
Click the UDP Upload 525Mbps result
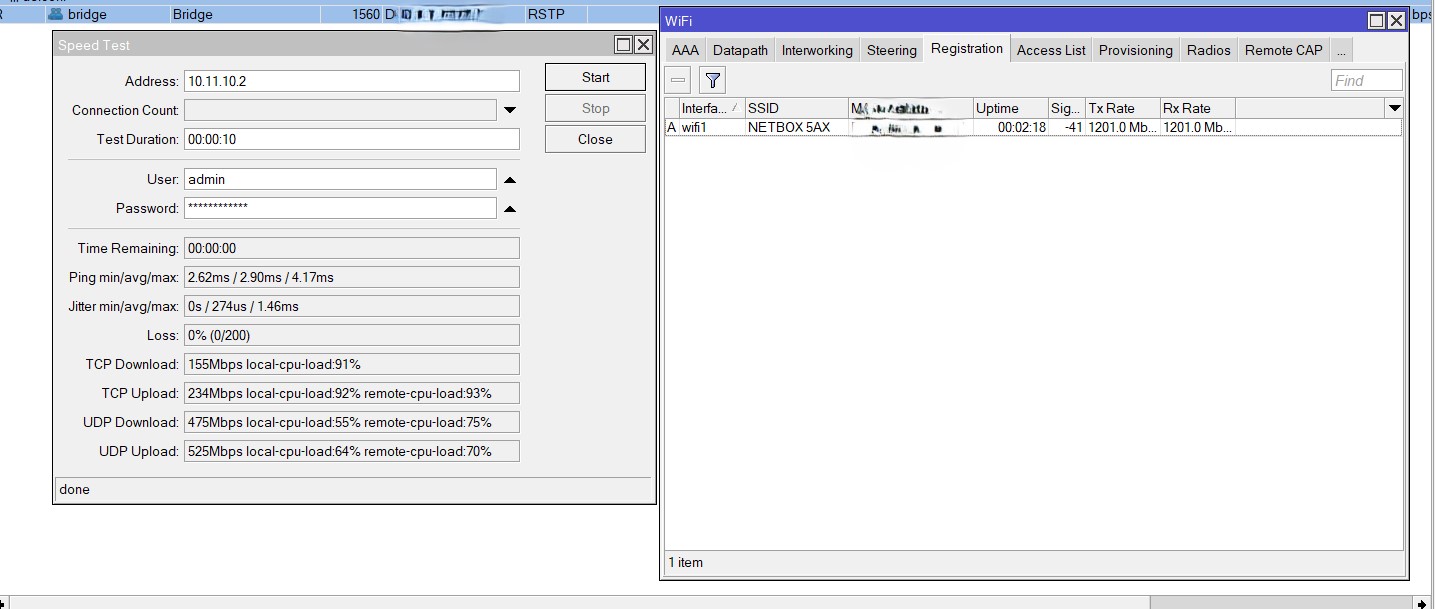[x=352, y=451]
